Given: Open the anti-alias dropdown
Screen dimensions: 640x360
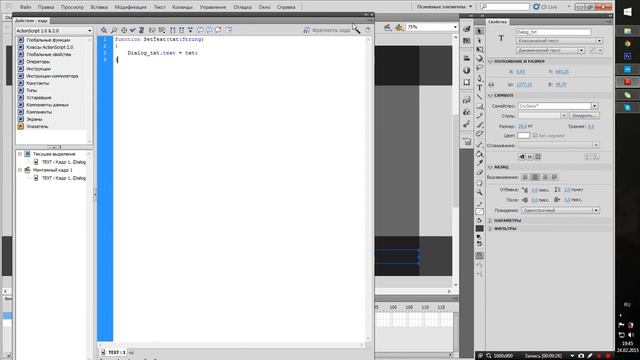Looking at the screenshot, I should click(559, 145).
